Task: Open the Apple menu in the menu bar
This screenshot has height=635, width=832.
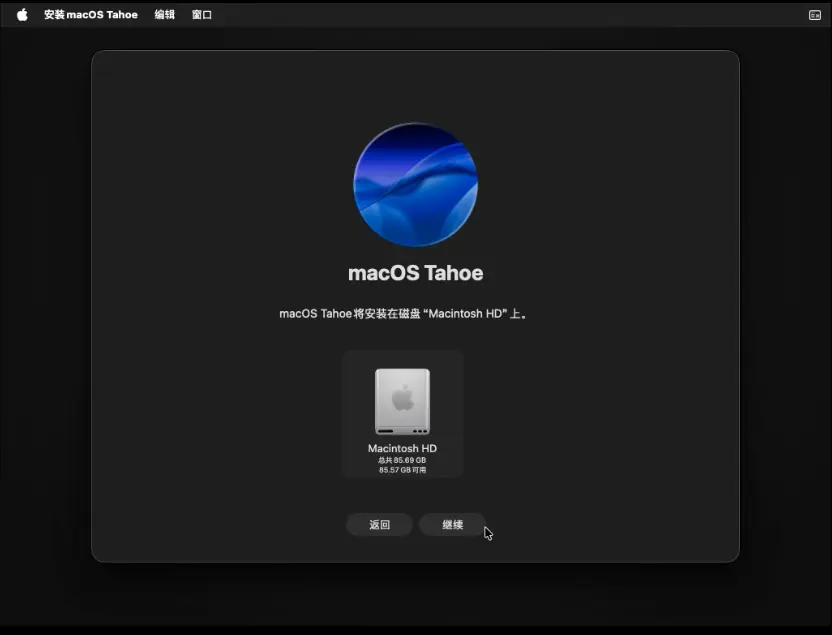Action: point(22,15)
